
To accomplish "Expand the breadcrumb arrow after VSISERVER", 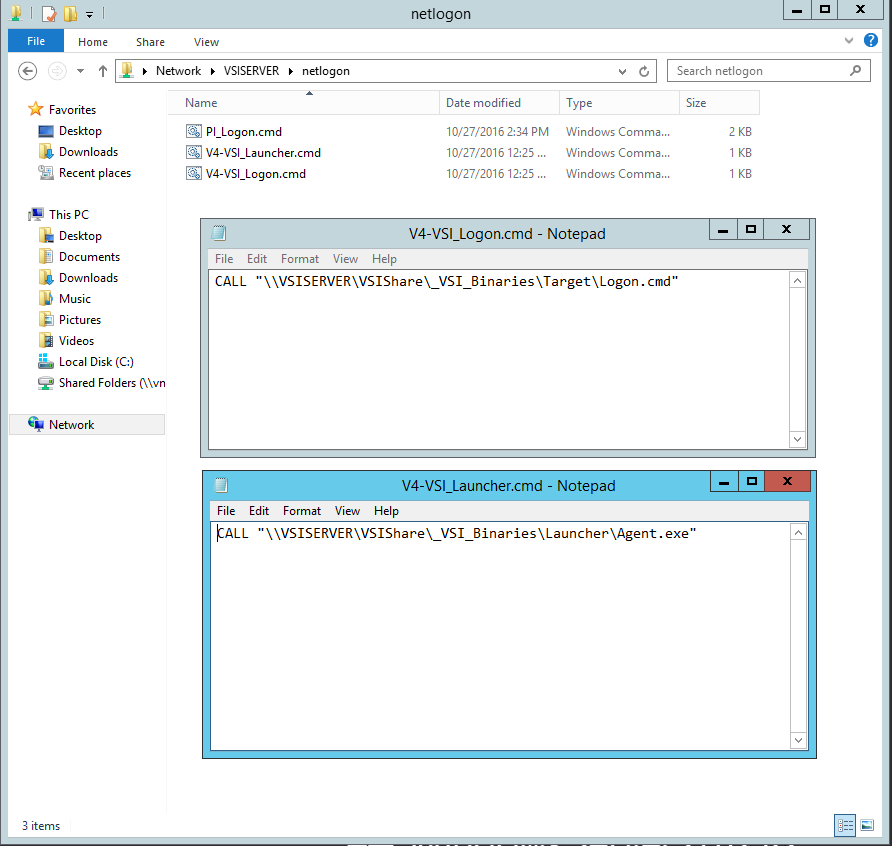I will pyautogui.click(x=291, y=71).
